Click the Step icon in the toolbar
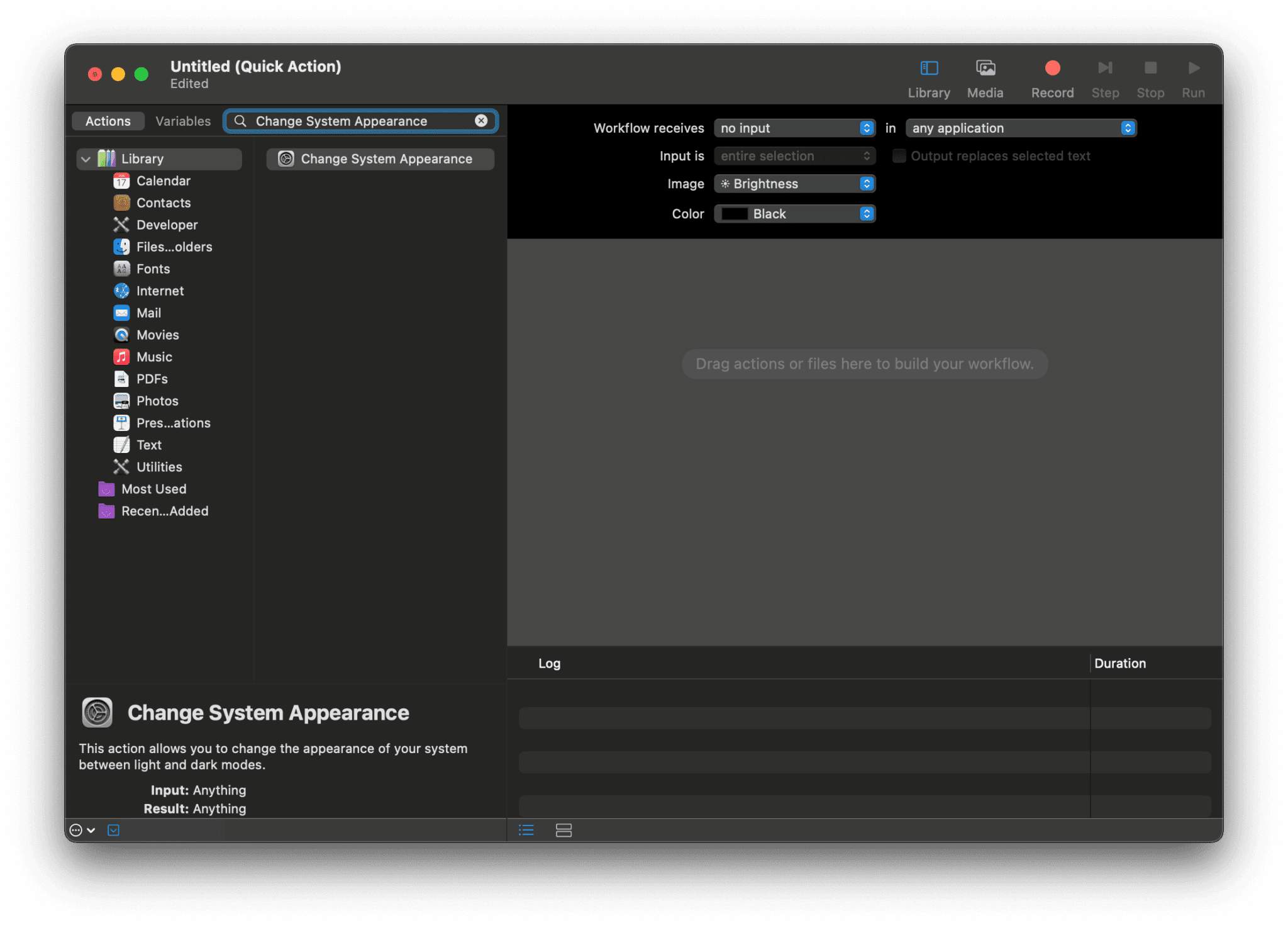 coord(1106,68)
